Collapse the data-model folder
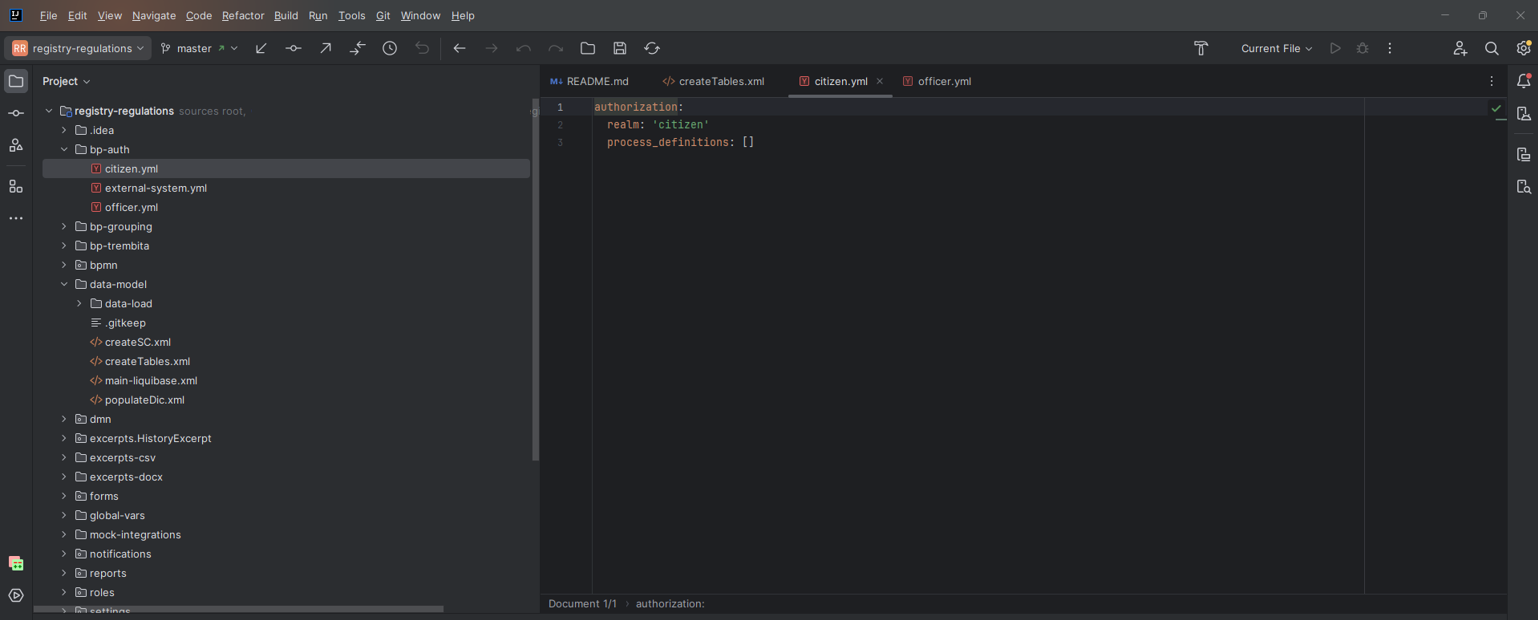This screenshot has height=620, width=1538. click(x=64, y=284)
